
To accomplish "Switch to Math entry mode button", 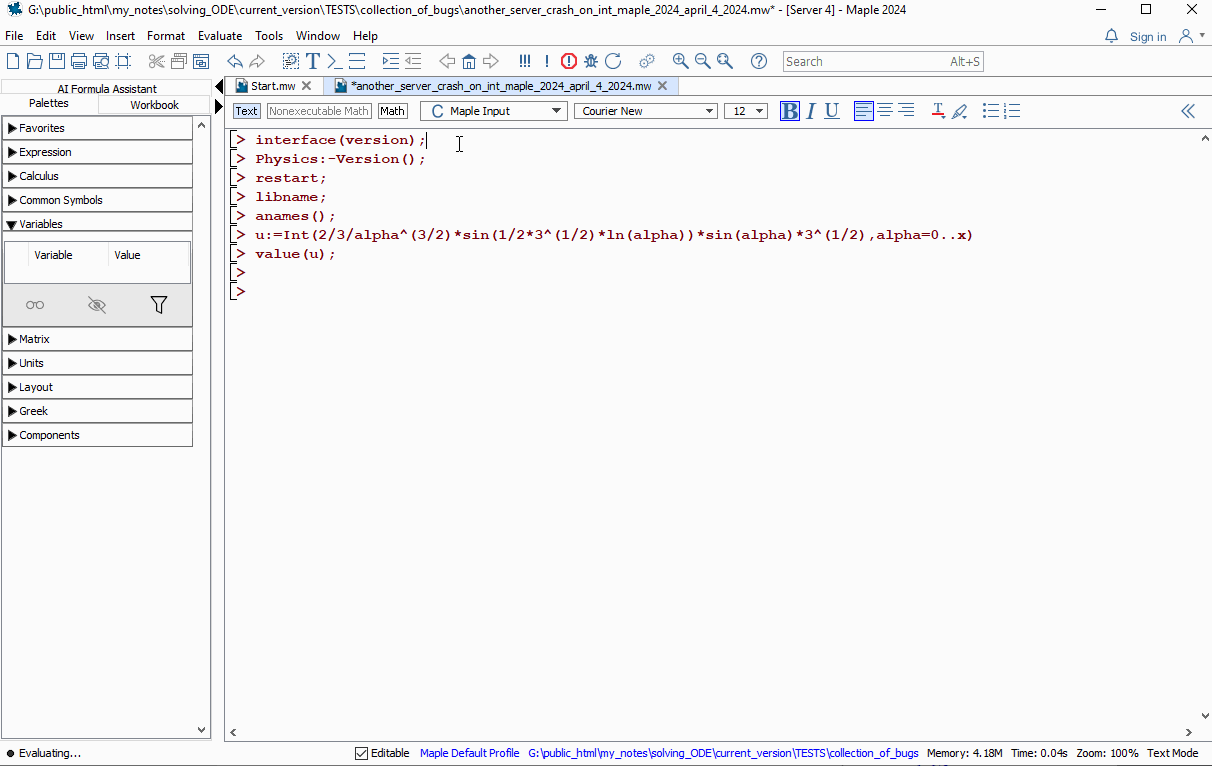I will [393, 111].
